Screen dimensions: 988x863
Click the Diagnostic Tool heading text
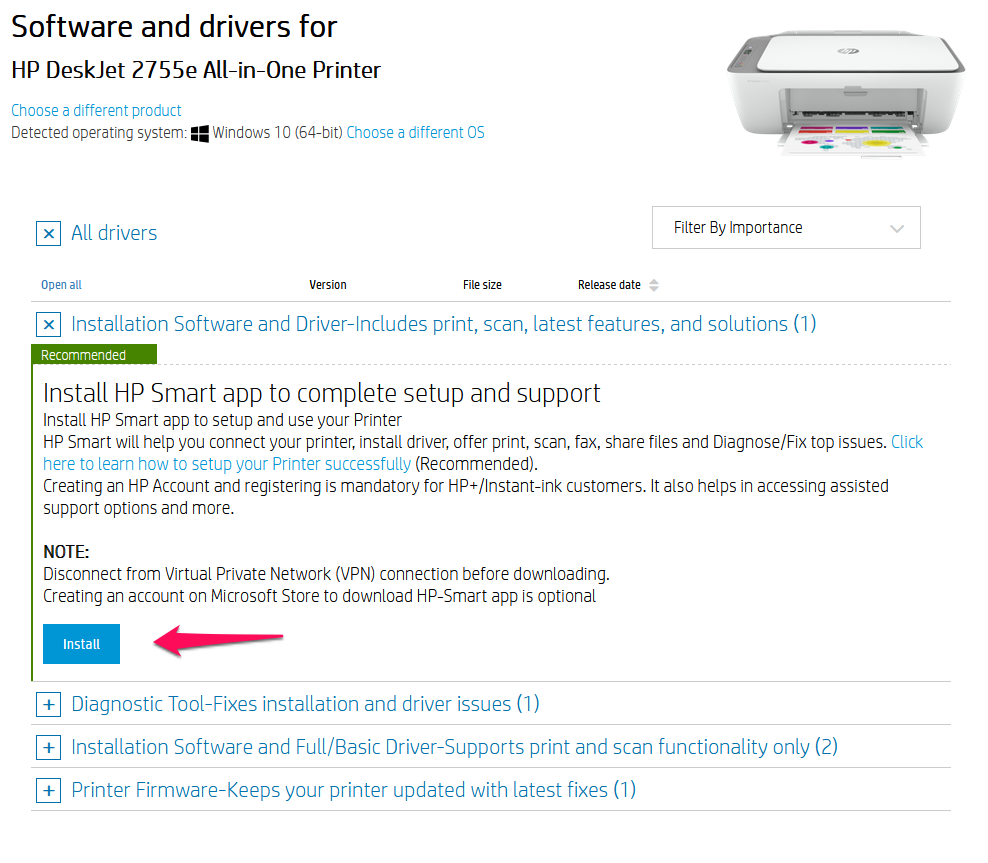point(305,704)
